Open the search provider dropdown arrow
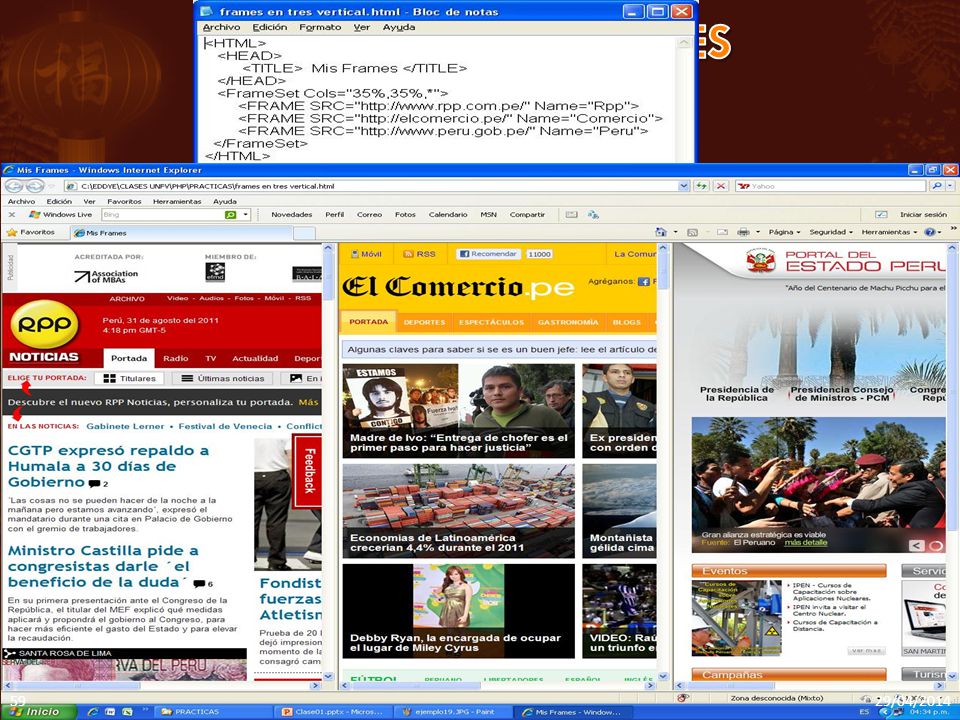Viewport: 960px width, 720px height. 950,186
